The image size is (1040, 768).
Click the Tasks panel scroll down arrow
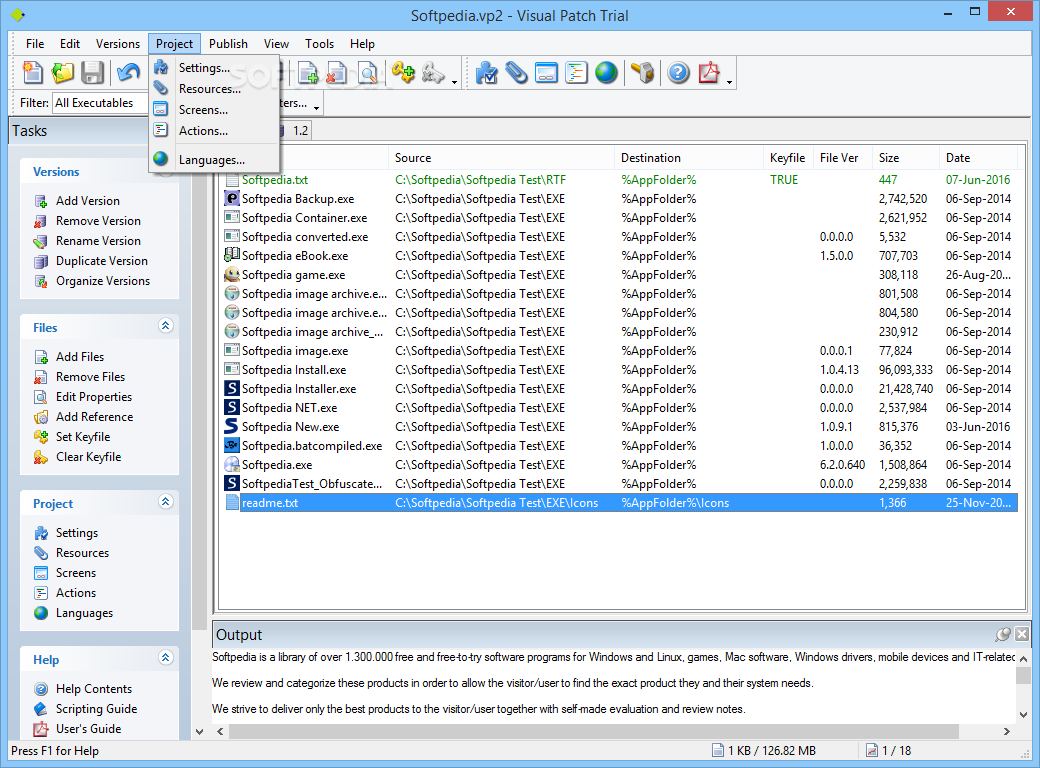tap(199, 732)
